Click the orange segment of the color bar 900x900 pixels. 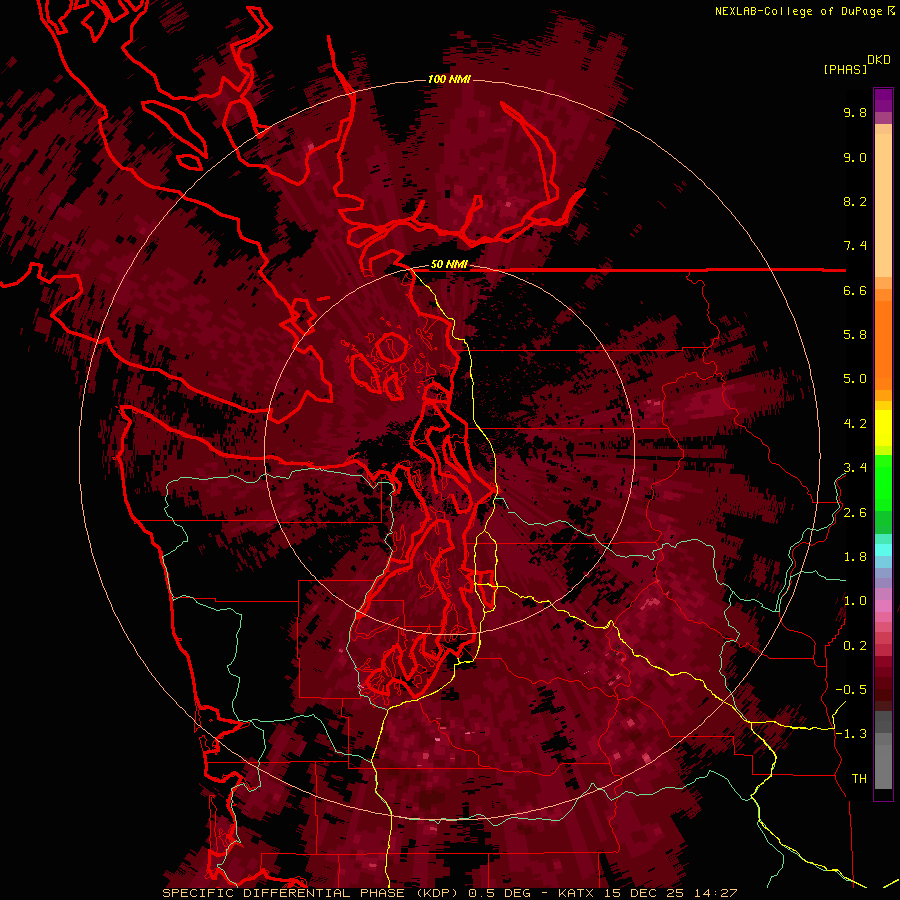(883, 344)
